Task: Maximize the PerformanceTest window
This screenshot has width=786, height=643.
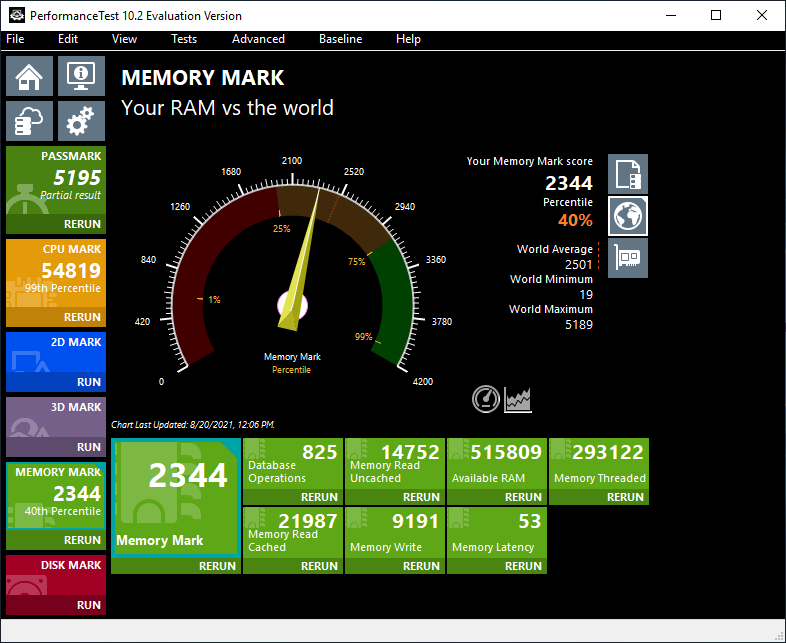Action: pyautogui.click(x=716, y=15)
